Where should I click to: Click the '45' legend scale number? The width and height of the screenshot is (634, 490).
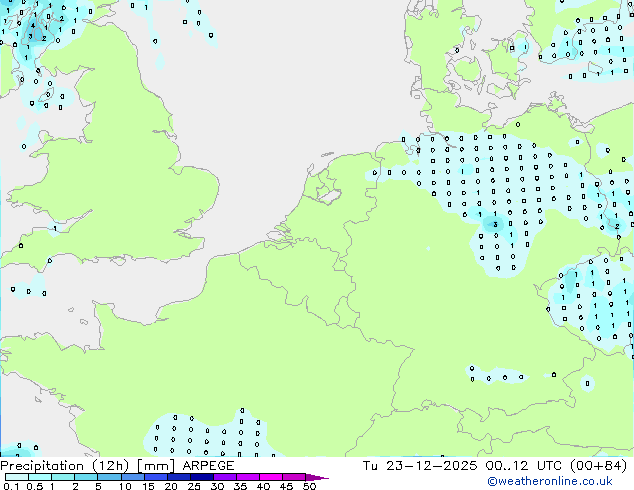[x=287, y=486]
